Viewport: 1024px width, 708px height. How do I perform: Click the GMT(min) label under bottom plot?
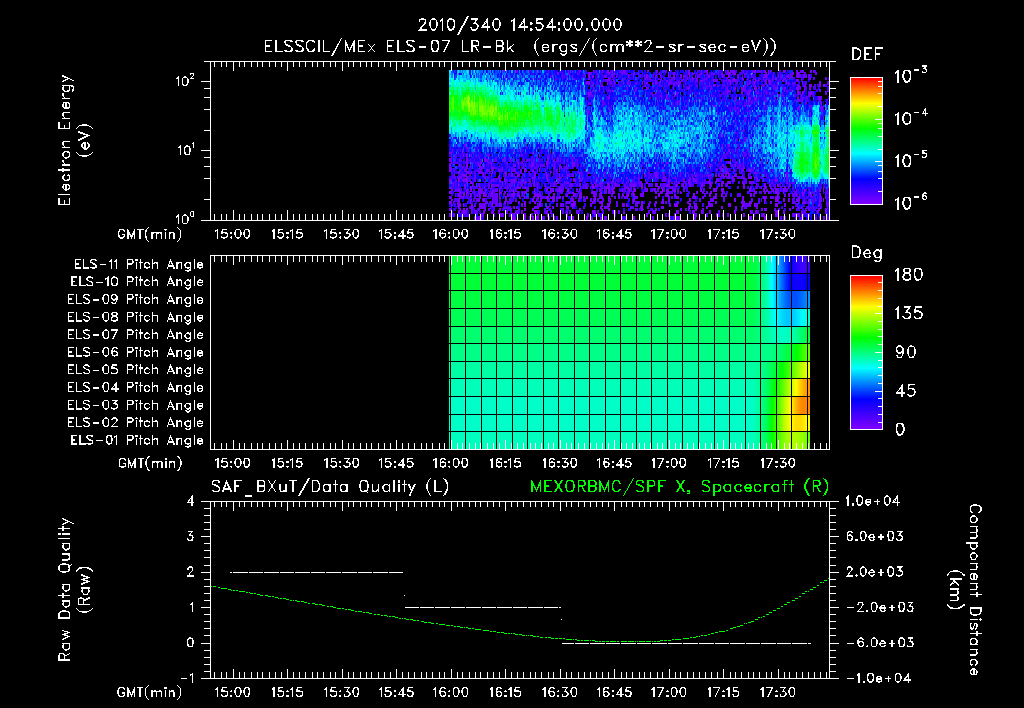coord(150,692)
